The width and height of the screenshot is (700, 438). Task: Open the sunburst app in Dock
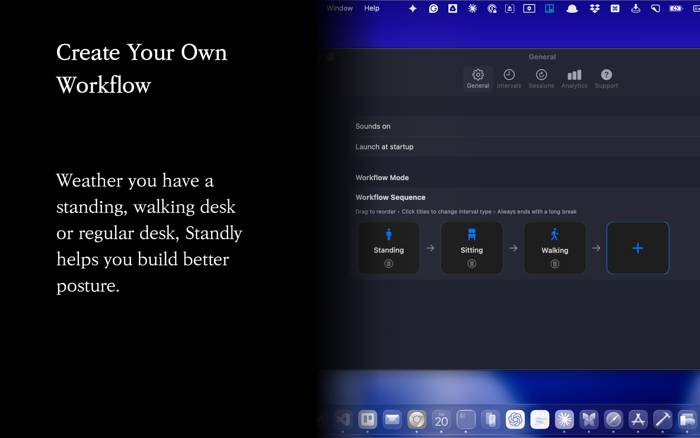564,420
